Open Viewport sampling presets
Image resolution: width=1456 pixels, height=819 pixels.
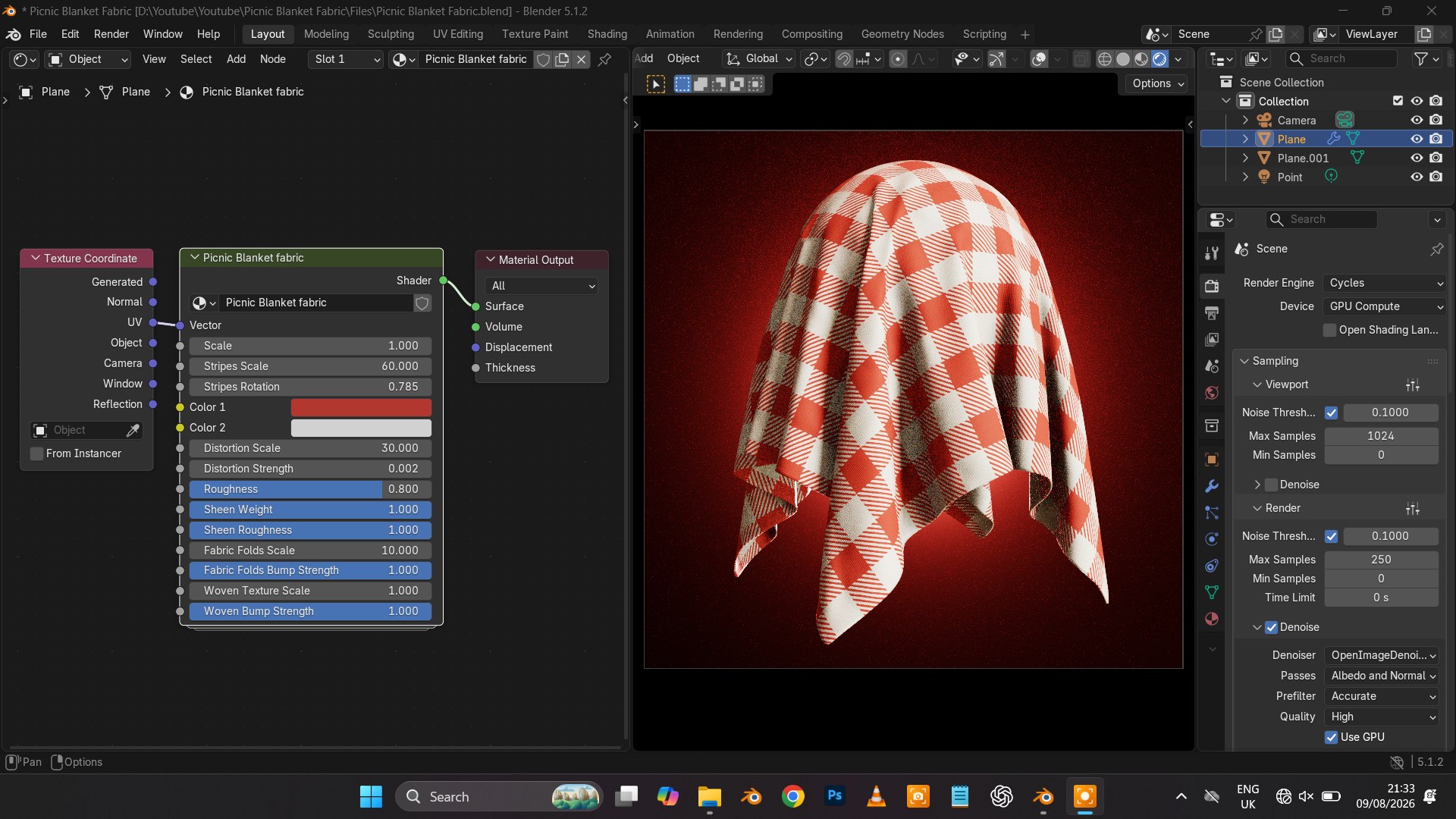coord(1412,385)
